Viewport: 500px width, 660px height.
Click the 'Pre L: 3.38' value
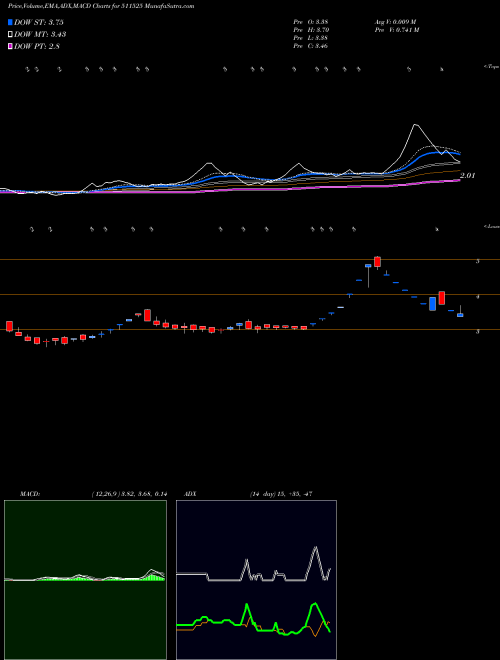point(311,38)
